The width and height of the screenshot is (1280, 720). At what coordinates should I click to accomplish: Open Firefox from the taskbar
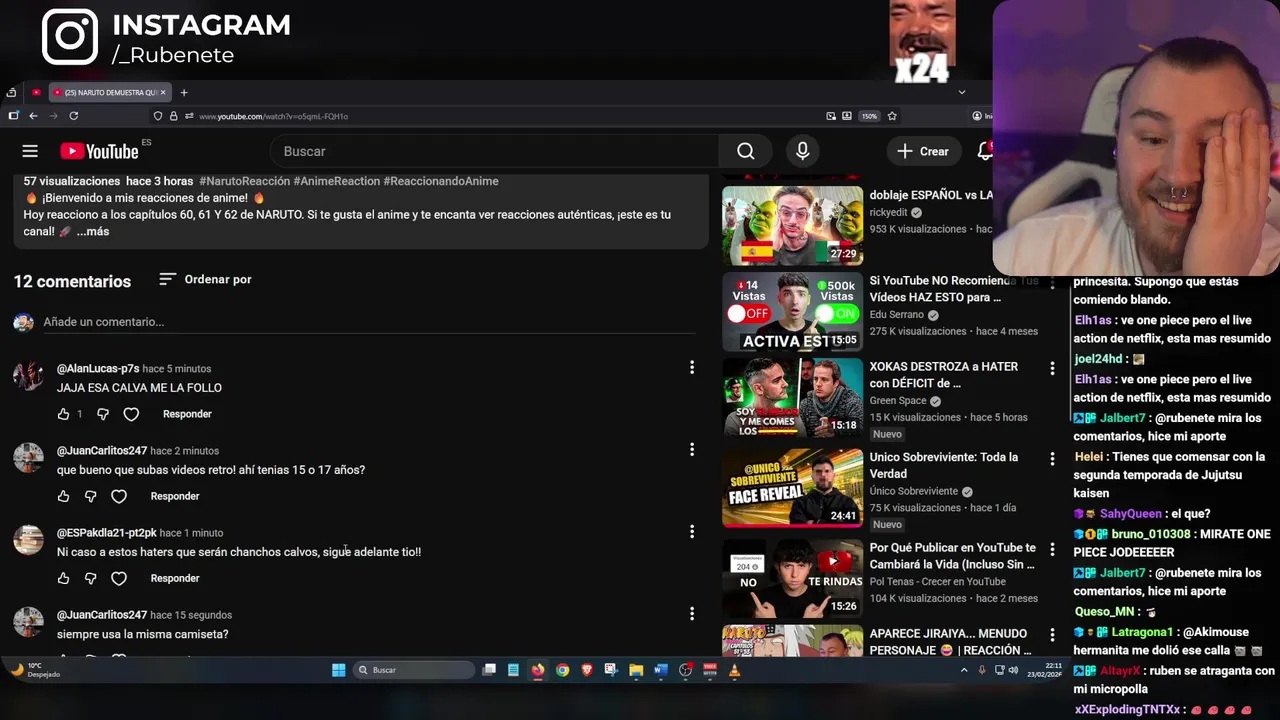(538, 670)
